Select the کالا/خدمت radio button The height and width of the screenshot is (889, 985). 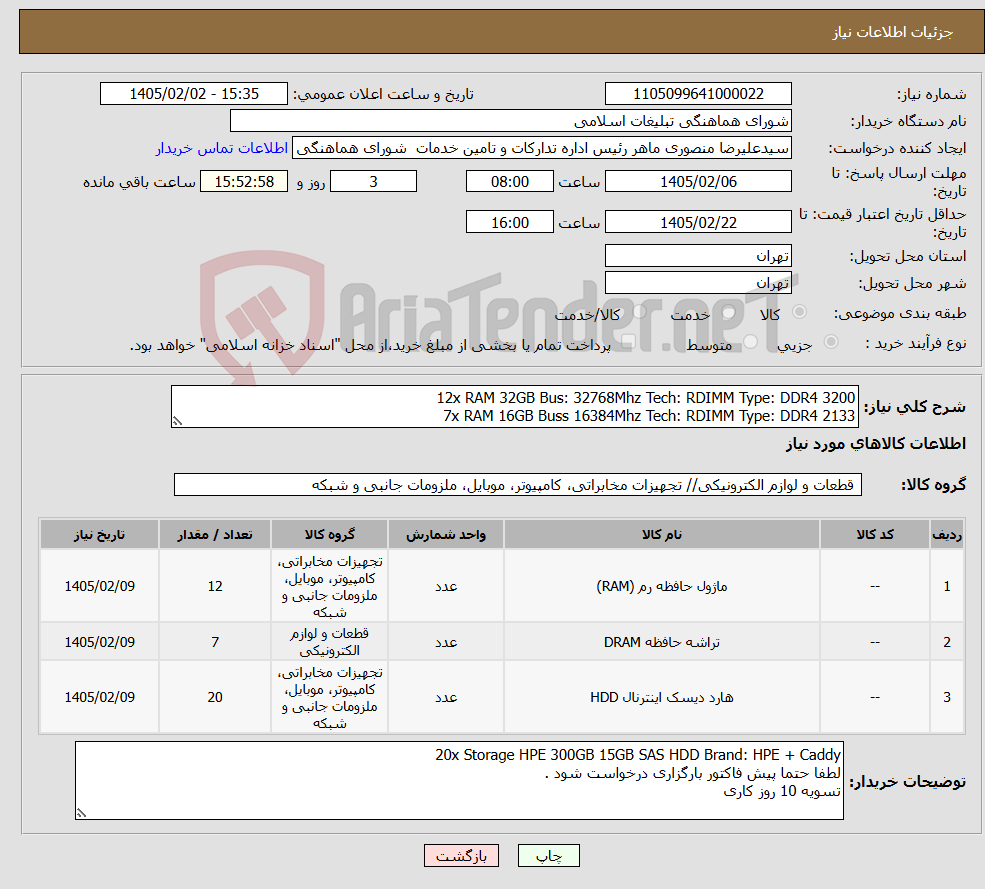(639, 312)
